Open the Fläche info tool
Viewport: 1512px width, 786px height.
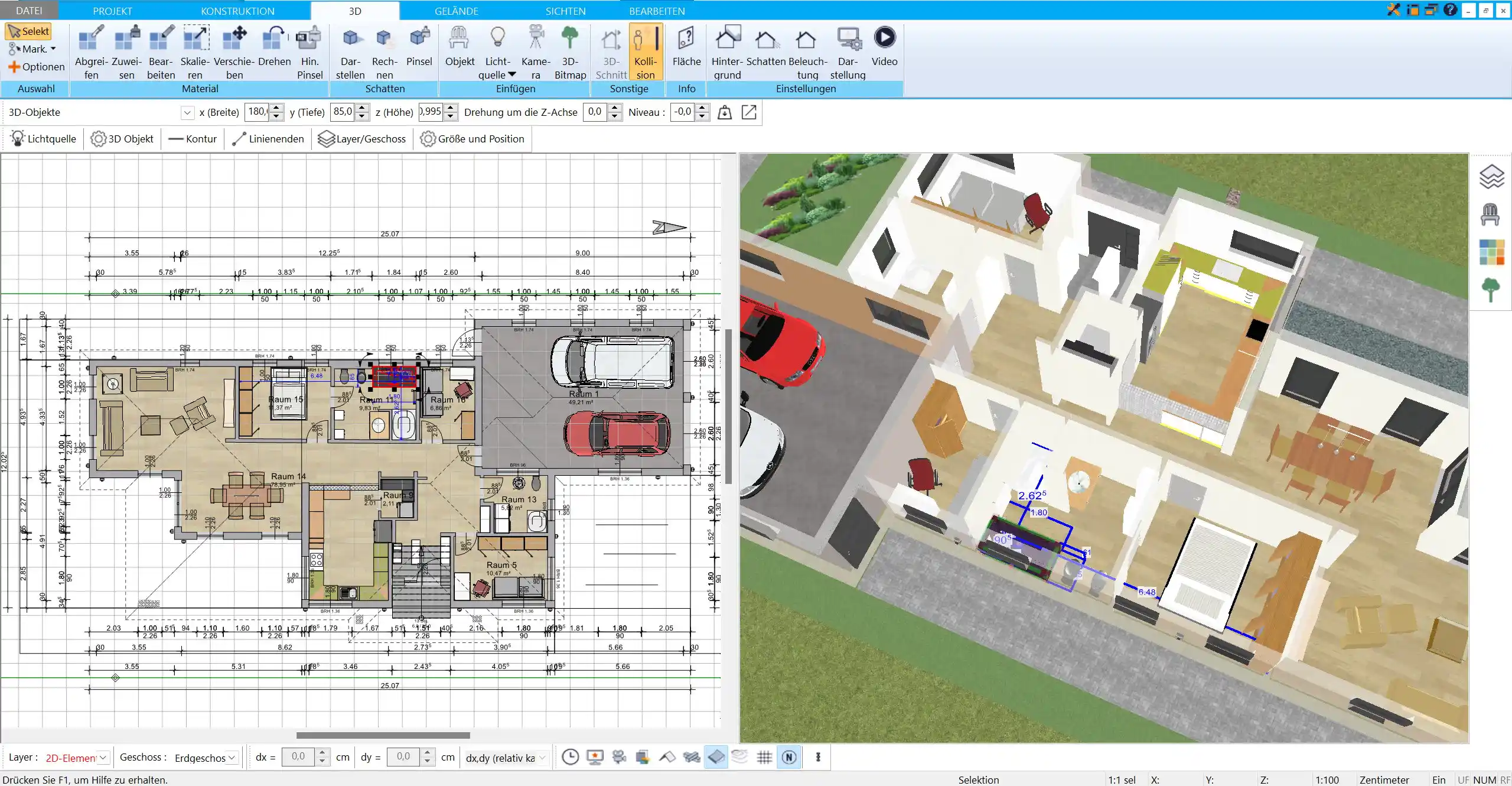pyautogui.click(x=686, y=46)
